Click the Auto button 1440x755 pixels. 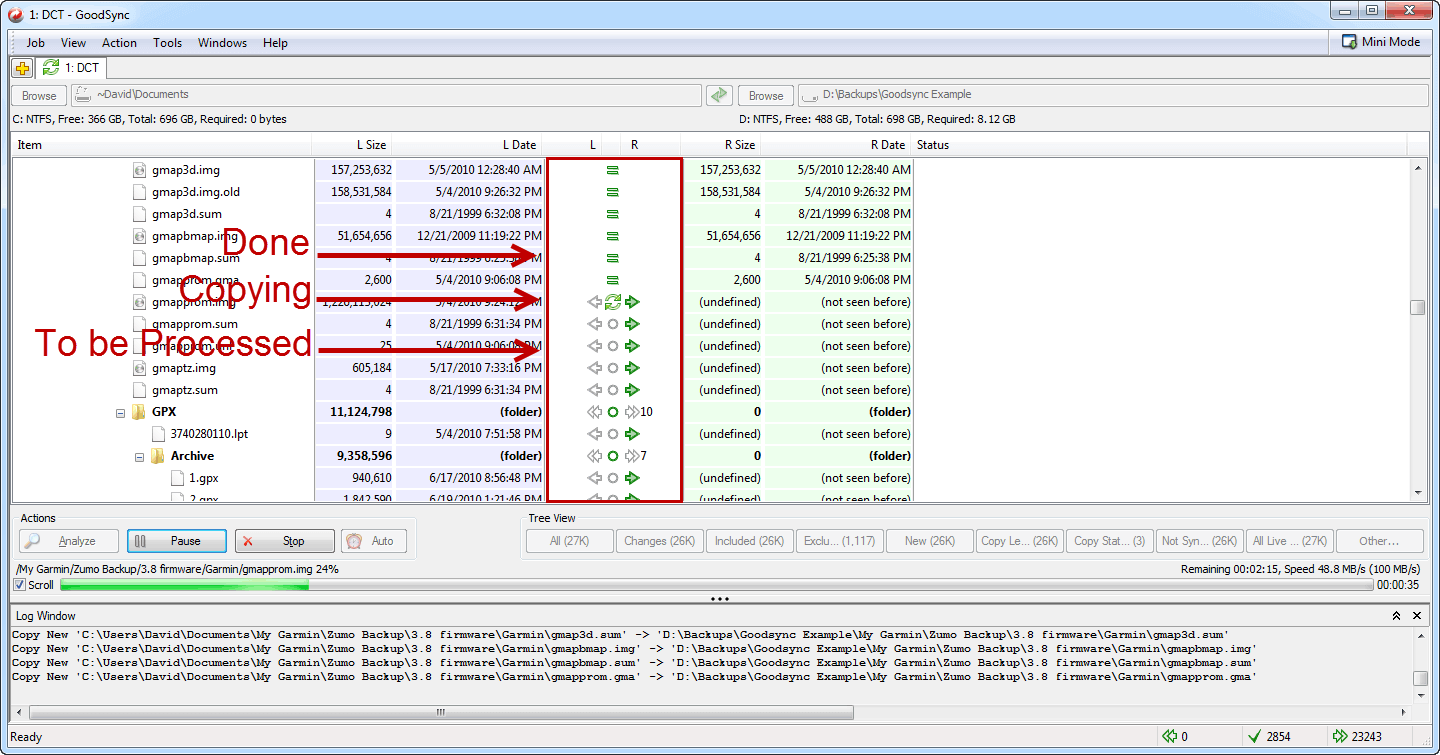coord(374,541)
